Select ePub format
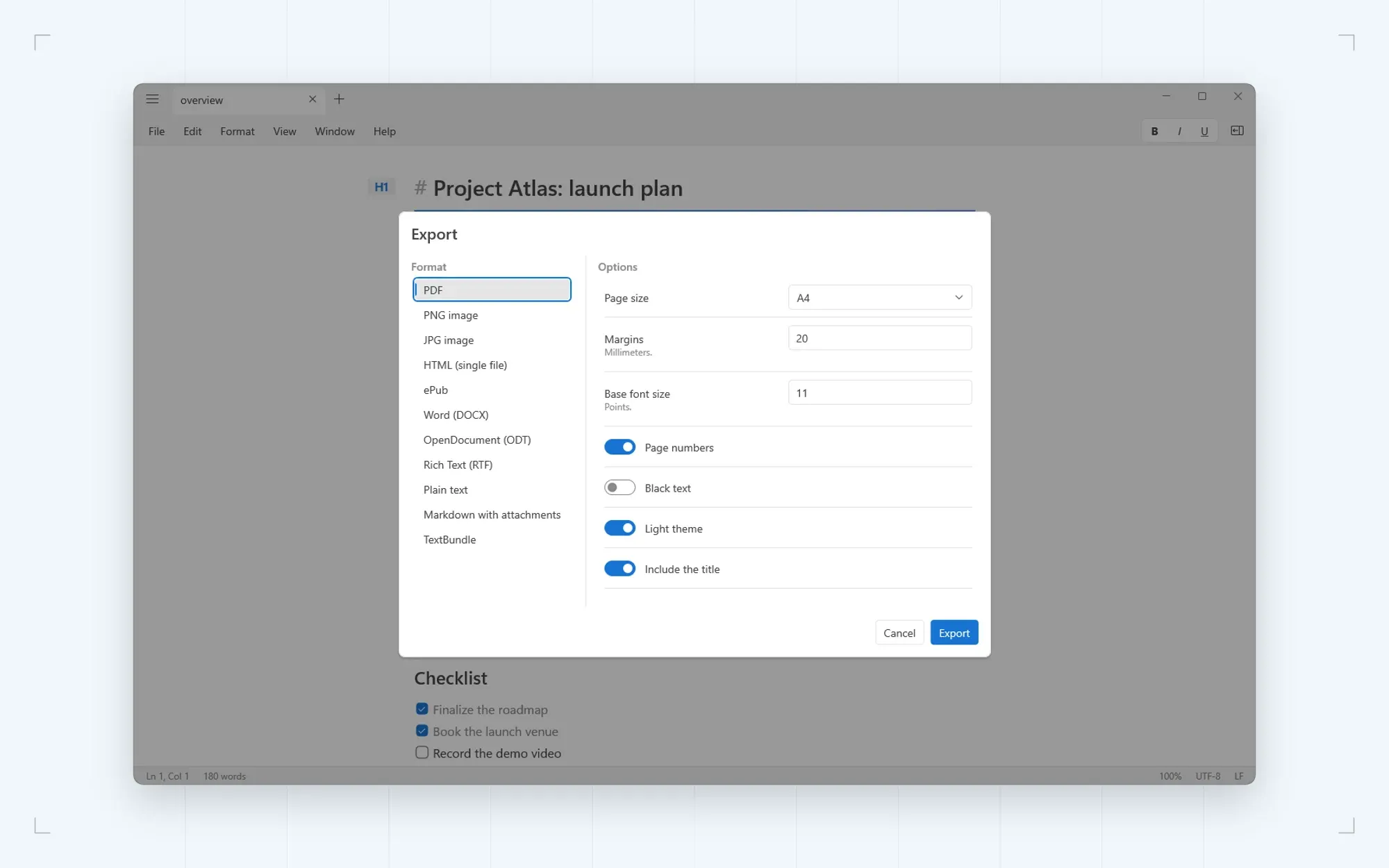The height and width of the screenshot is (868, 1389). [x=492, y=390]
